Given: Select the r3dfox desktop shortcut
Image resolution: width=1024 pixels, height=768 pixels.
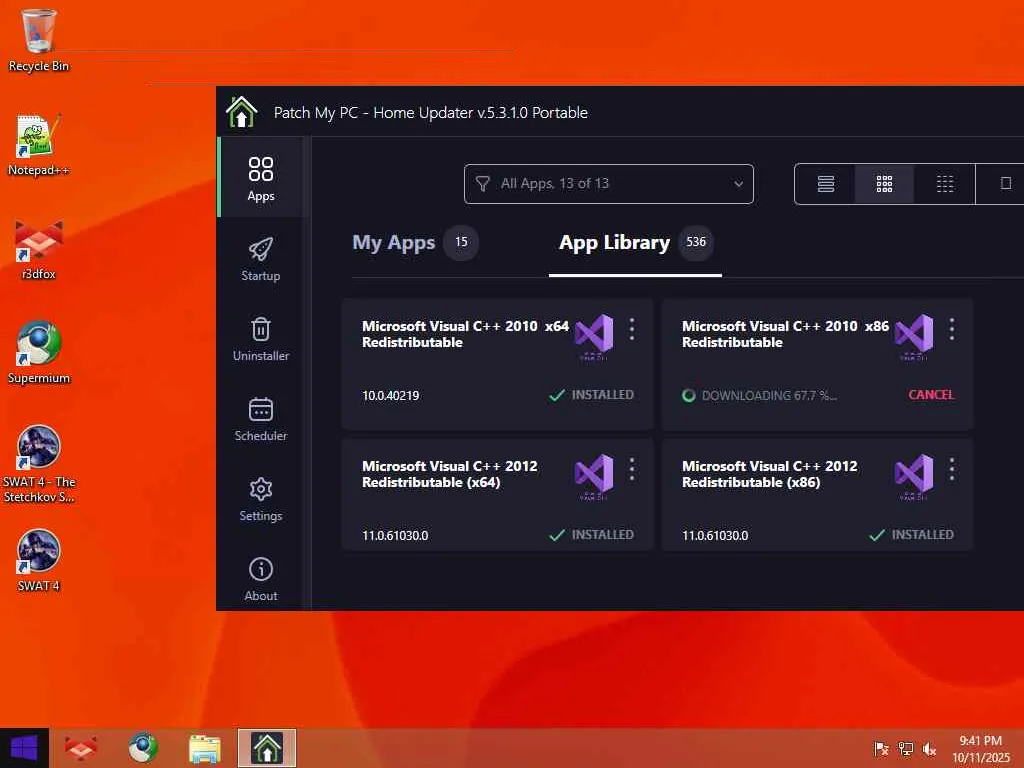Looking at the screenshot, I should [x=39, y=249].
